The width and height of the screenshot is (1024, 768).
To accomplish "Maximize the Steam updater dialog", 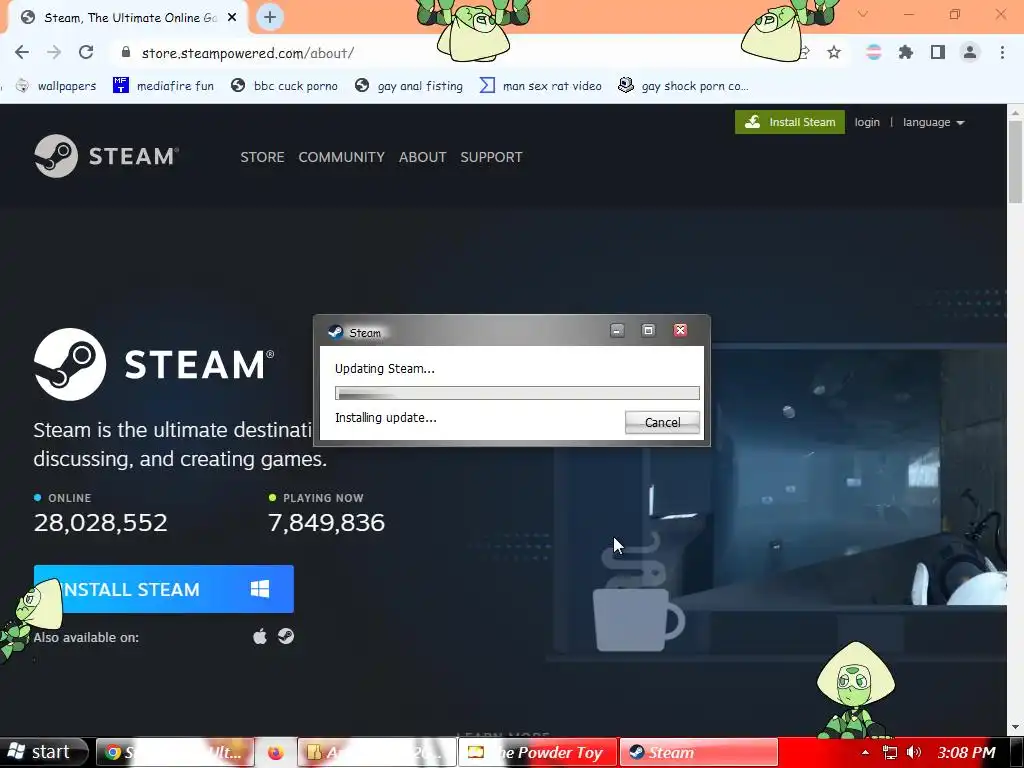I will coord(648,330).
